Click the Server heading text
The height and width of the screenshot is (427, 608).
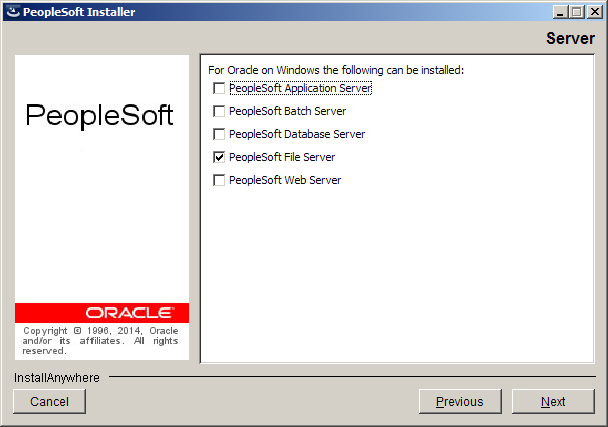point(570,38)
